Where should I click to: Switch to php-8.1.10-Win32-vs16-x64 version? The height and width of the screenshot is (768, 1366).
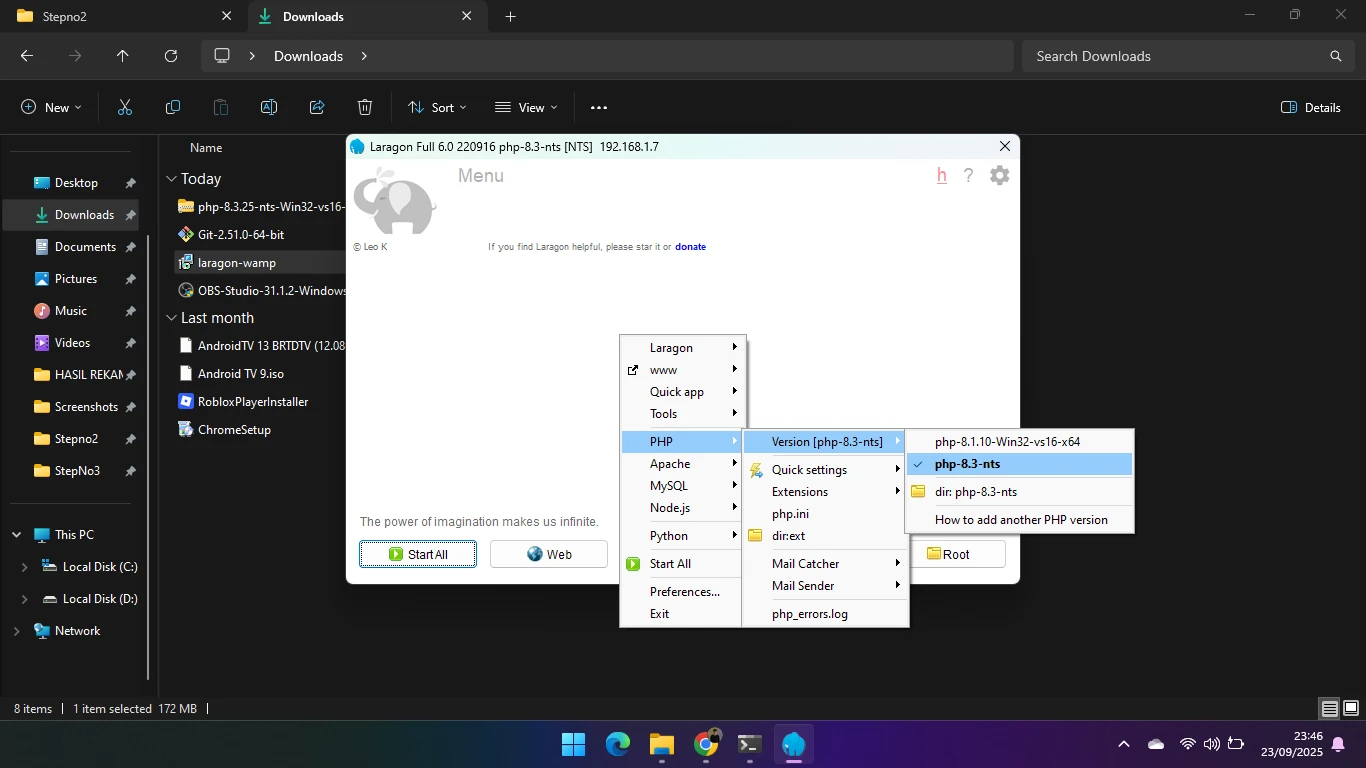point(1007,441)
